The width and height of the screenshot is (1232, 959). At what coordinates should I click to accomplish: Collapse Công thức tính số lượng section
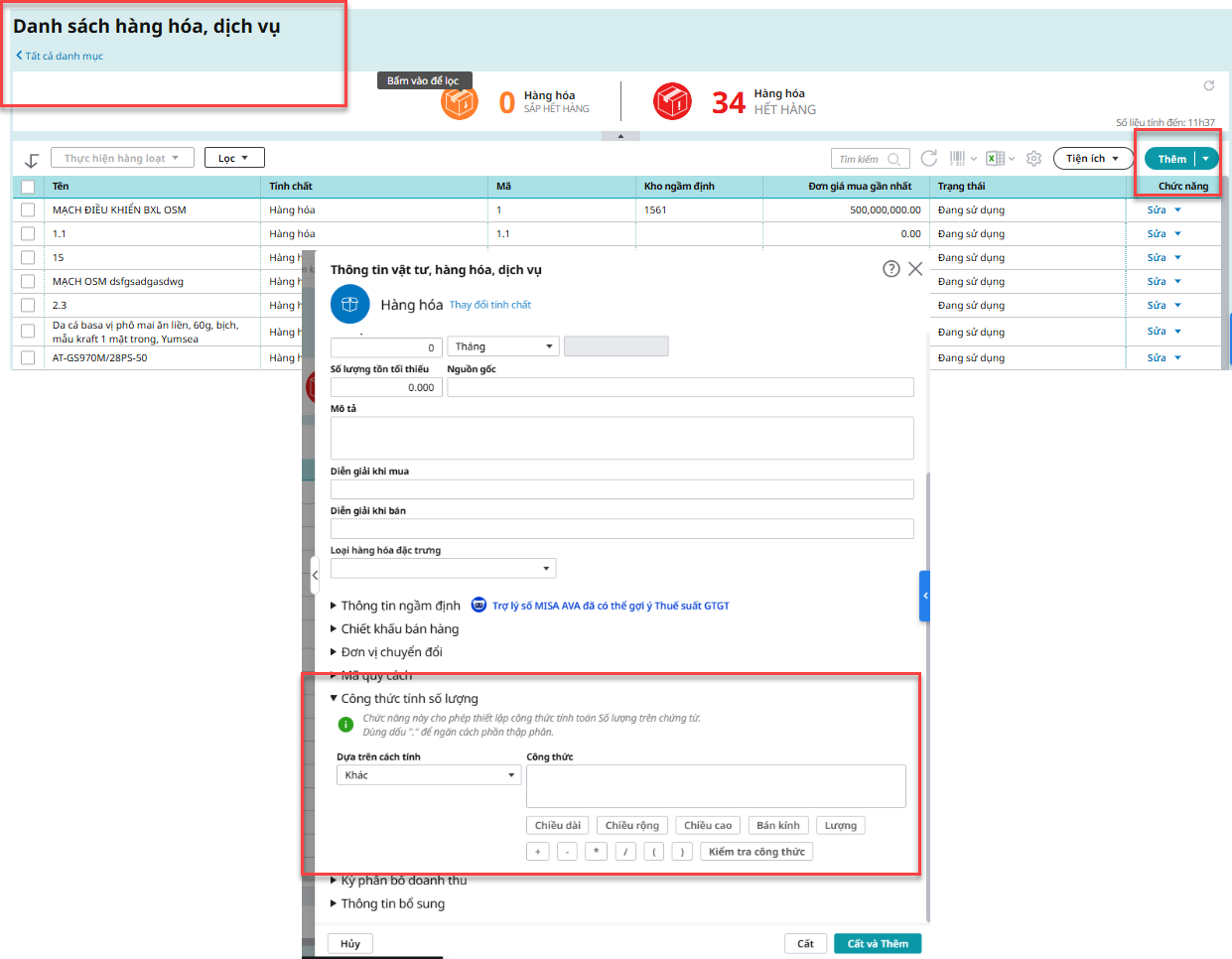click(404, 699)
